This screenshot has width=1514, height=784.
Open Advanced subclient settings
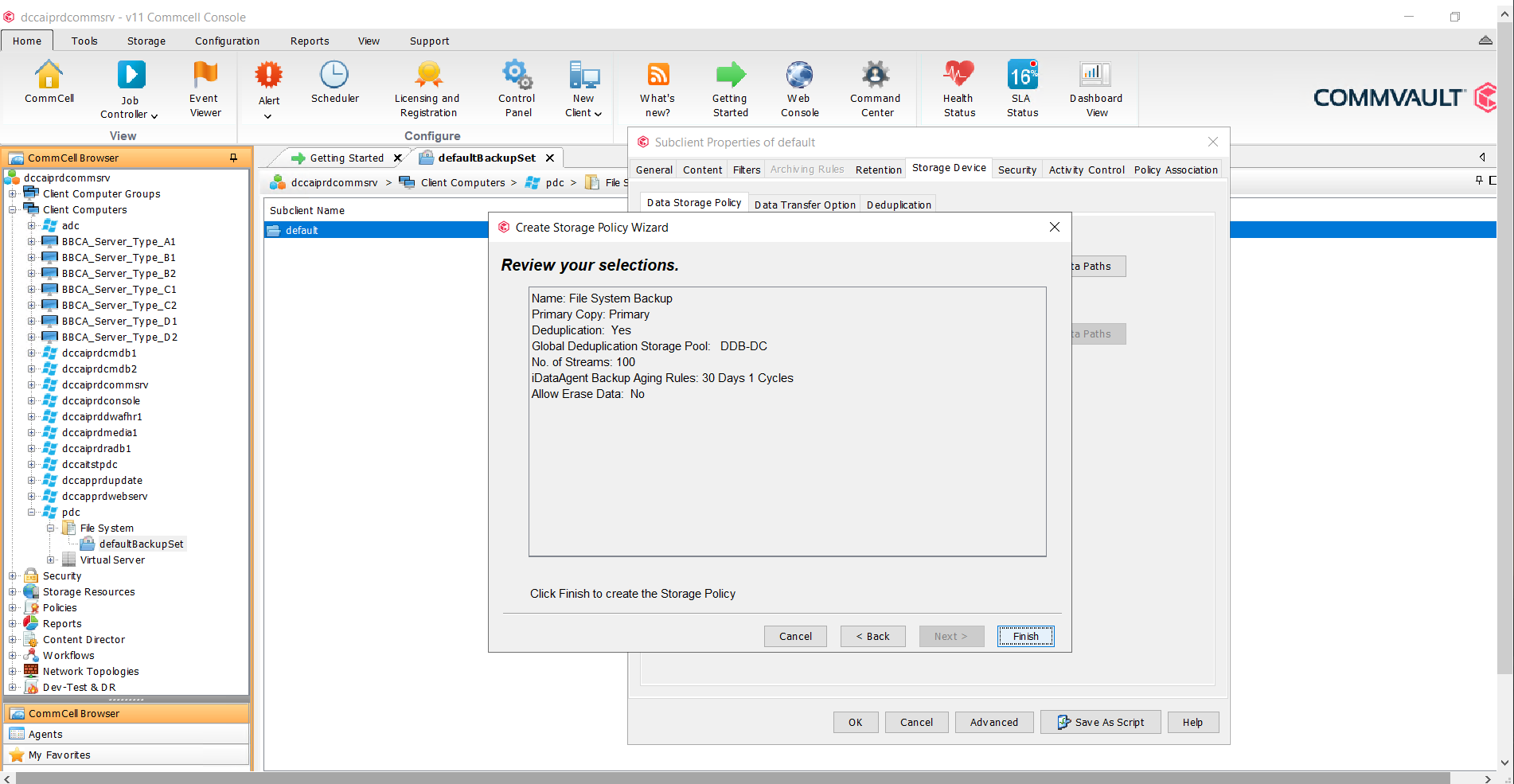(x=993, y=722)
